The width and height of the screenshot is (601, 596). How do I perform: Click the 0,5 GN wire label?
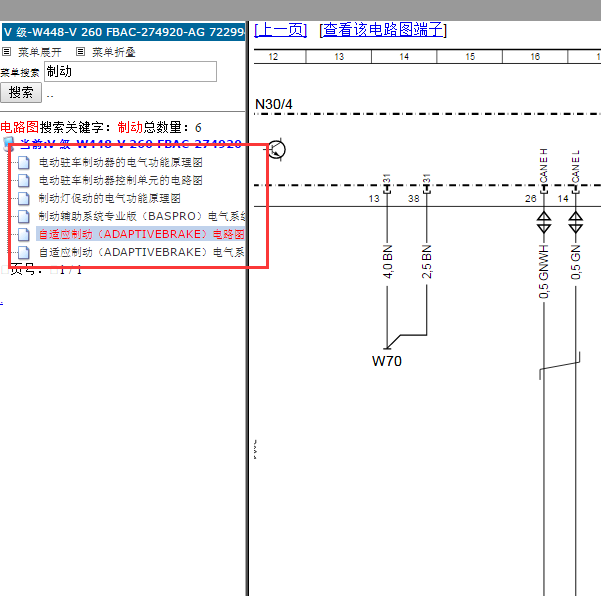click(x=576, y=262)
